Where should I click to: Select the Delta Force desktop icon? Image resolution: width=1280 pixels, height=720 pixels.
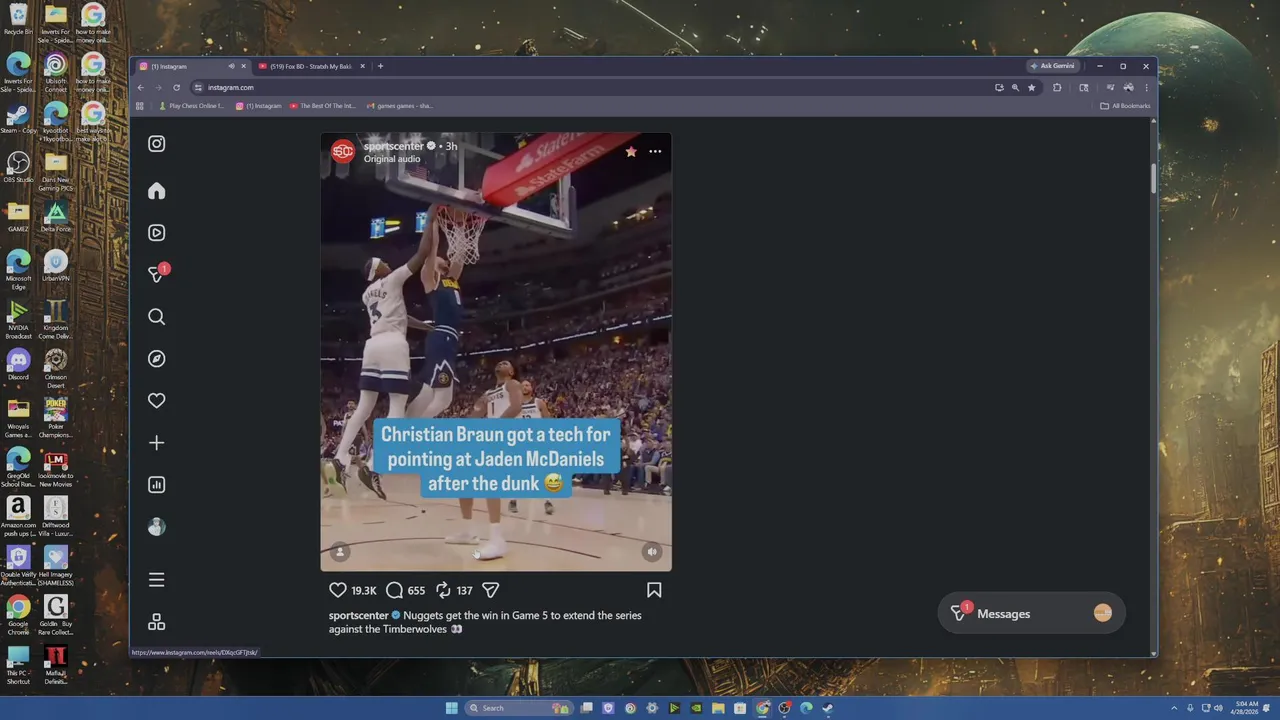tap(56, 217)
